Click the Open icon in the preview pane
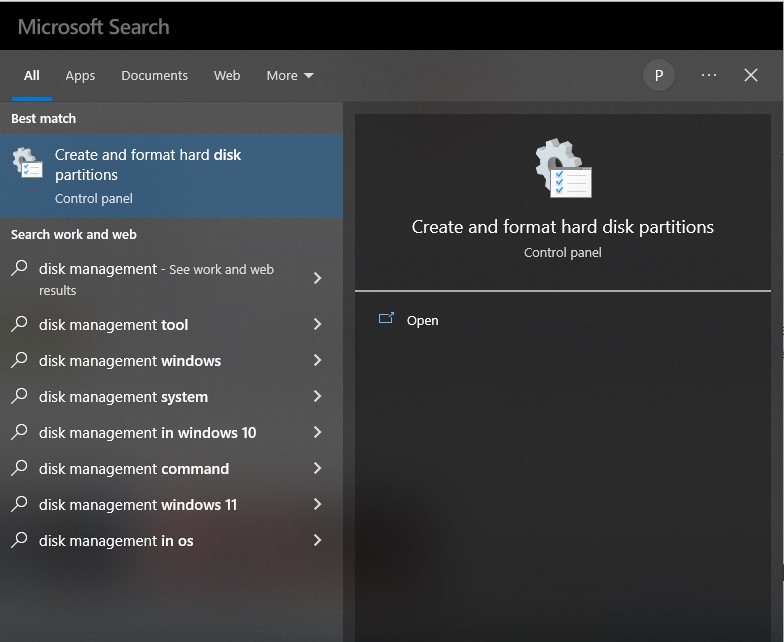 click(x=386, y=320)
